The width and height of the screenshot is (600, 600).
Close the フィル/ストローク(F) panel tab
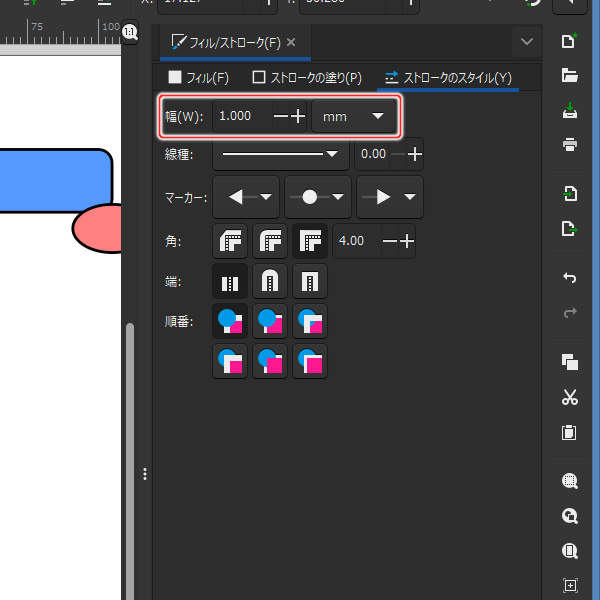pyautogui.click(x=291, y=42)
